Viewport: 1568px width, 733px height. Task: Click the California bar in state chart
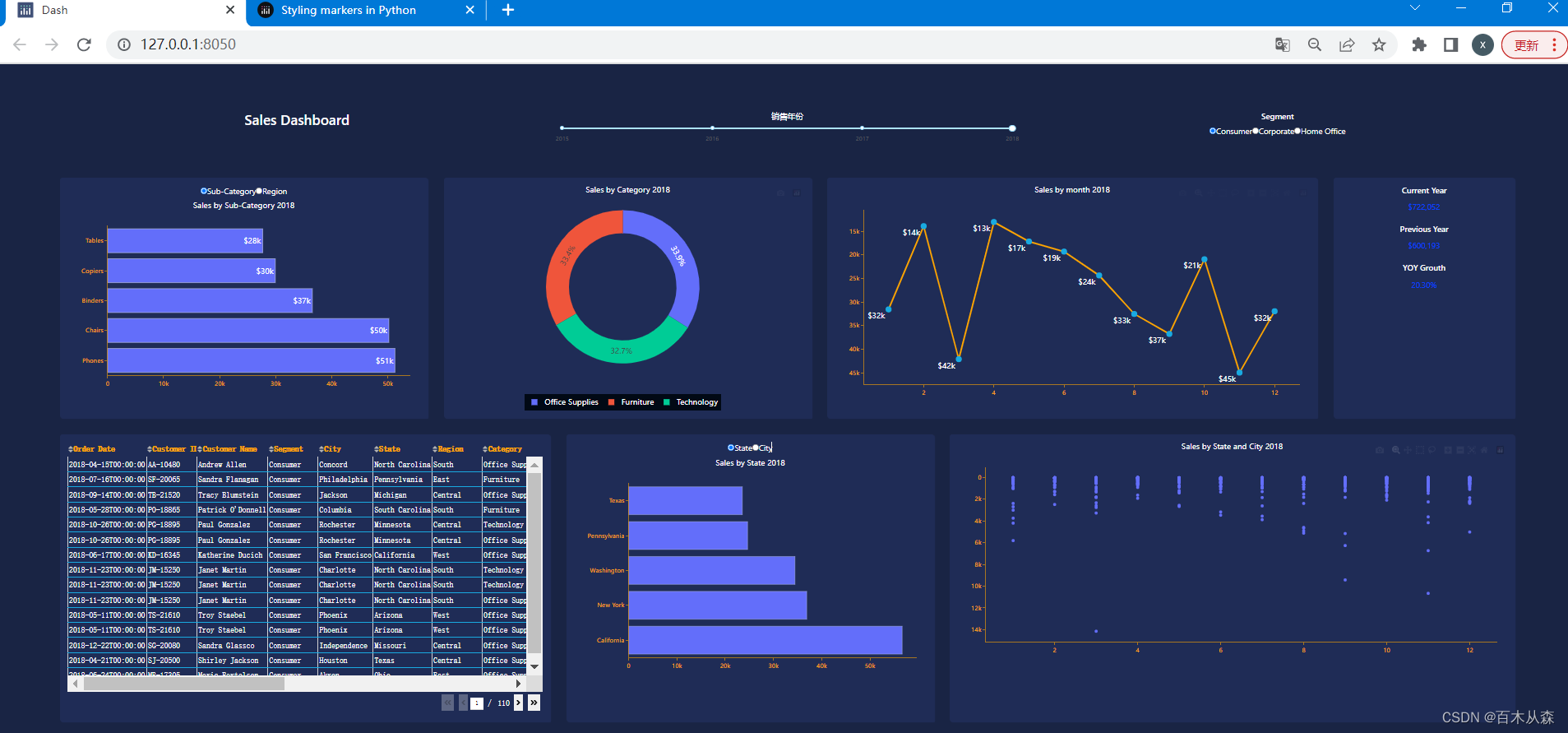point(765,640)
